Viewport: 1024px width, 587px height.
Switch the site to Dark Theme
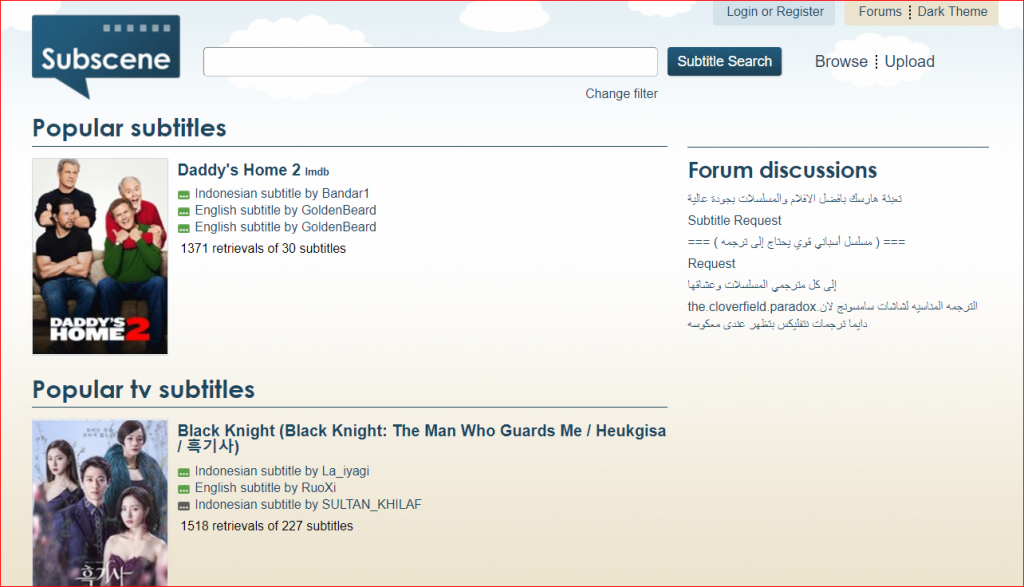coord(952,12)
